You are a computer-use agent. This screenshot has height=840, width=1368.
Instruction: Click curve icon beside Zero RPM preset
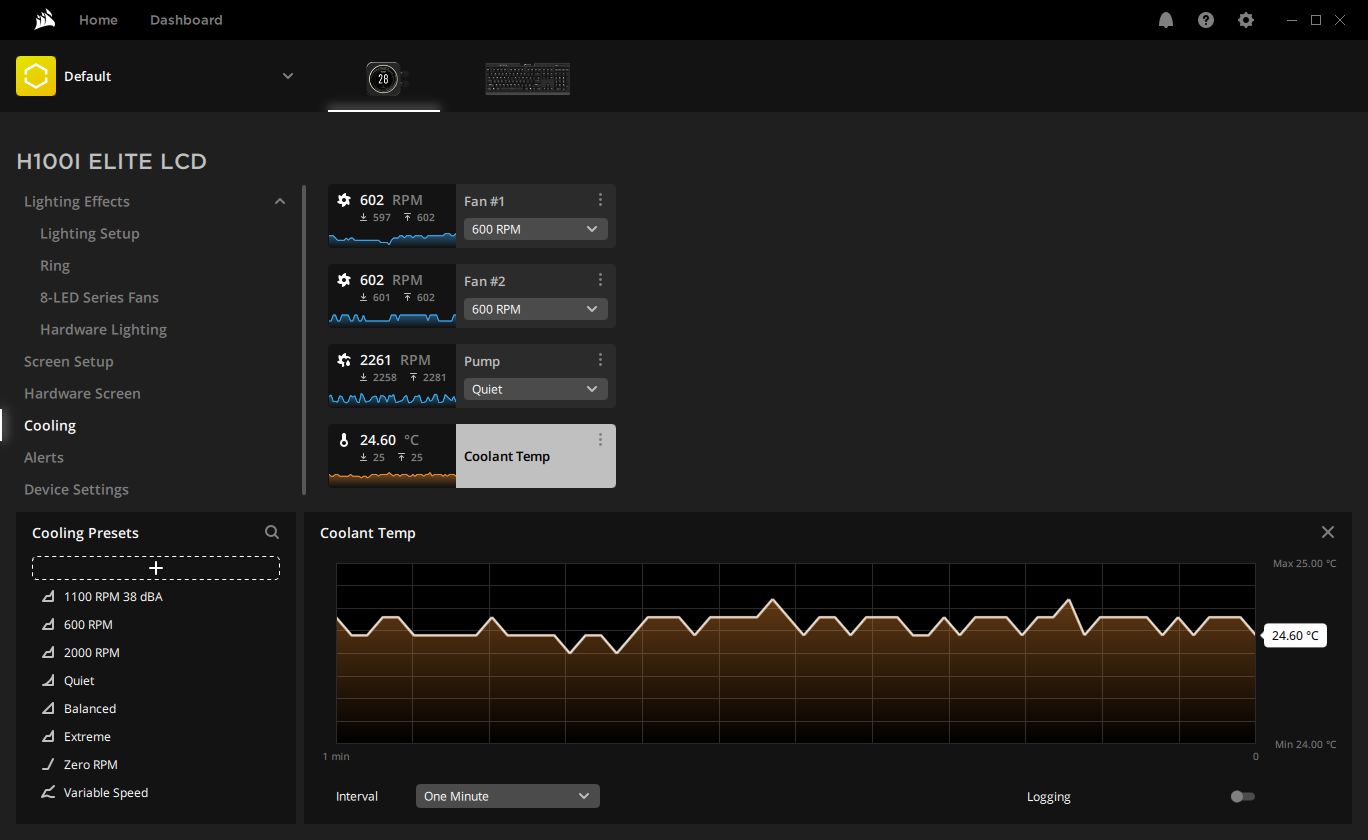pos(48,764)
